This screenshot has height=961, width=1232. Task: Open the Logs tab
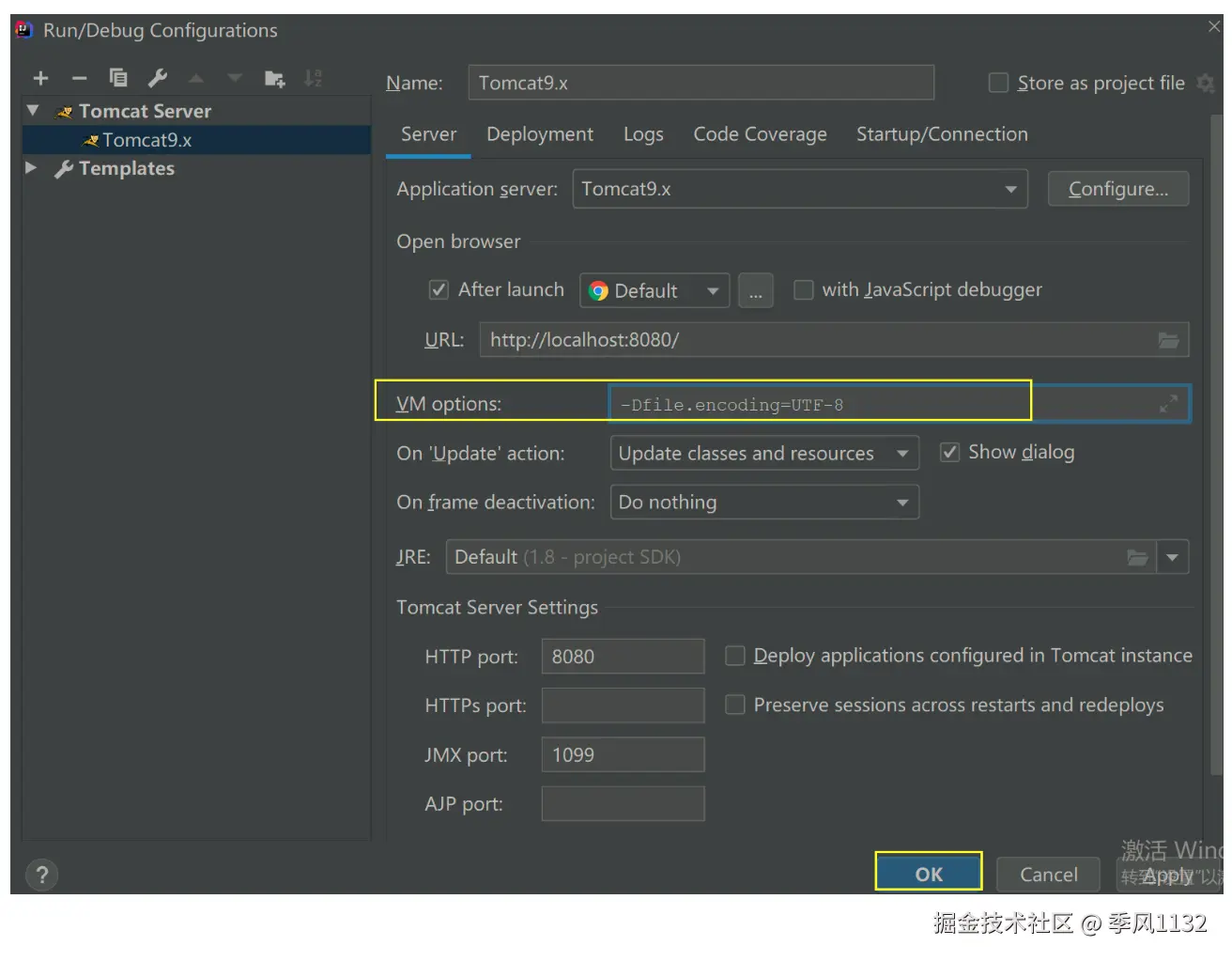643,134
